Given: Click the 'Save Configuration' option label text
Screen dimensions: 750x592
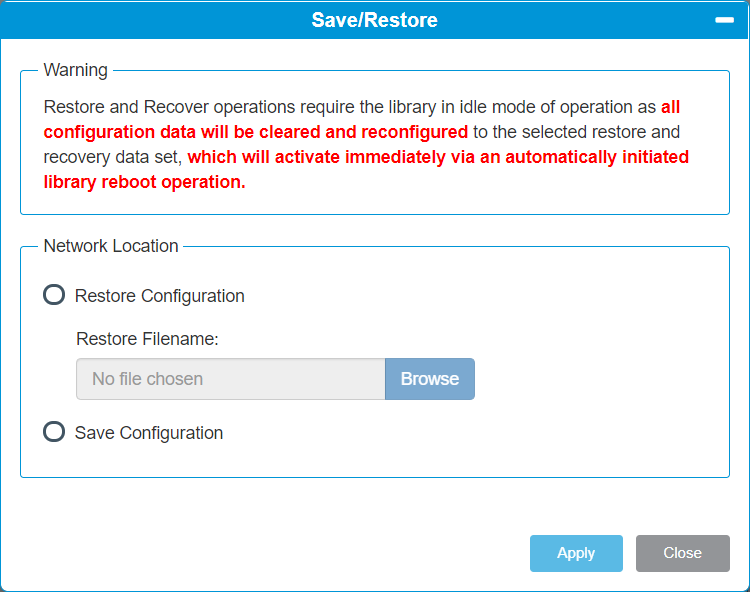Looking at the screenshot, I should (x=149, y=433).
